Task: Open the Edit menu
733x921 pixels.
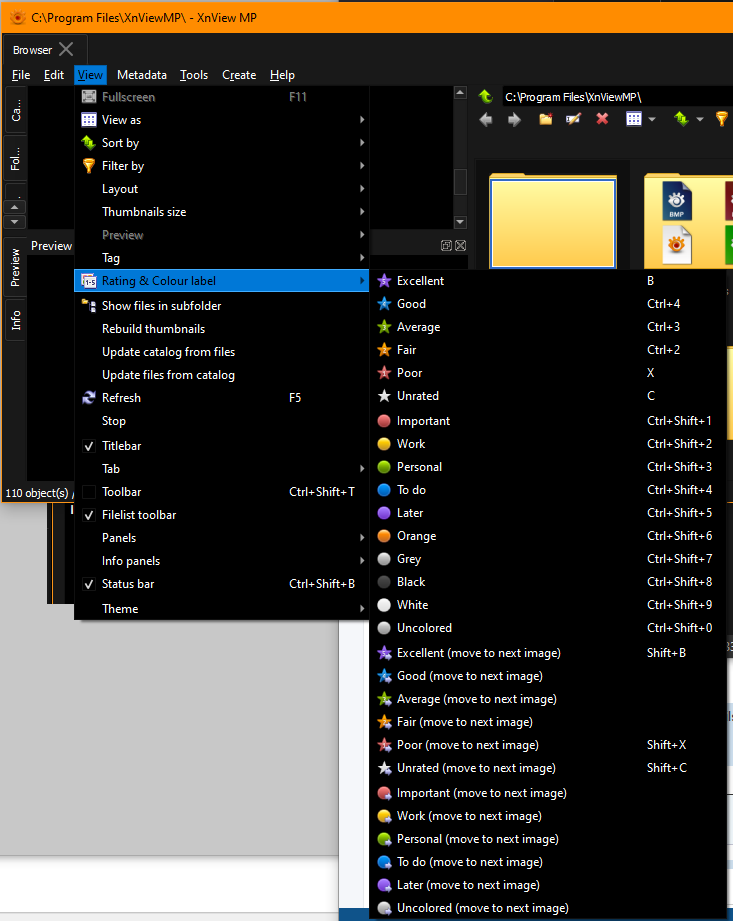Action: click(53, 75)
